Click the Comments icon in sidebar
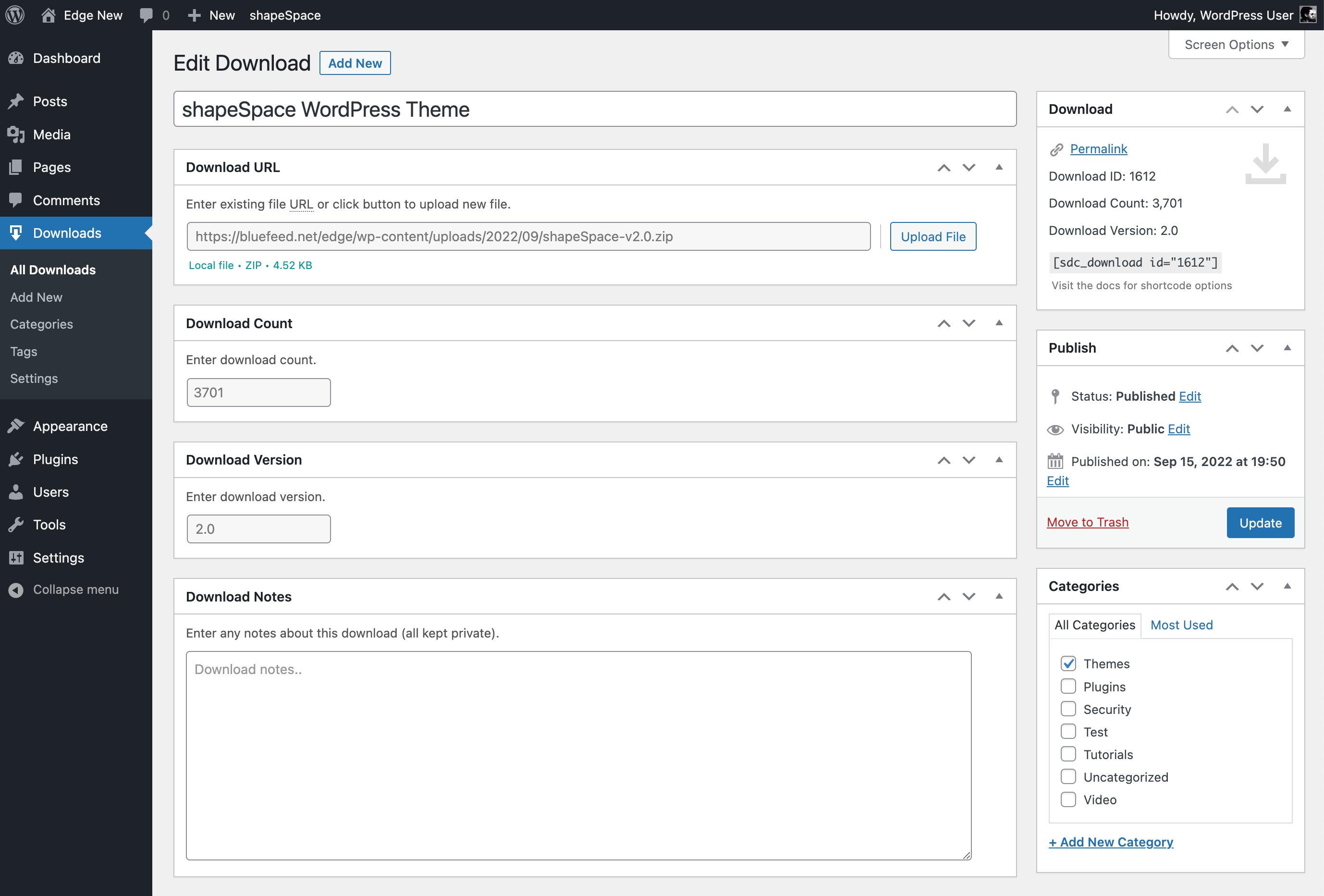The height and width of the screenshot is (896, 1324). [x=16, y=200]
